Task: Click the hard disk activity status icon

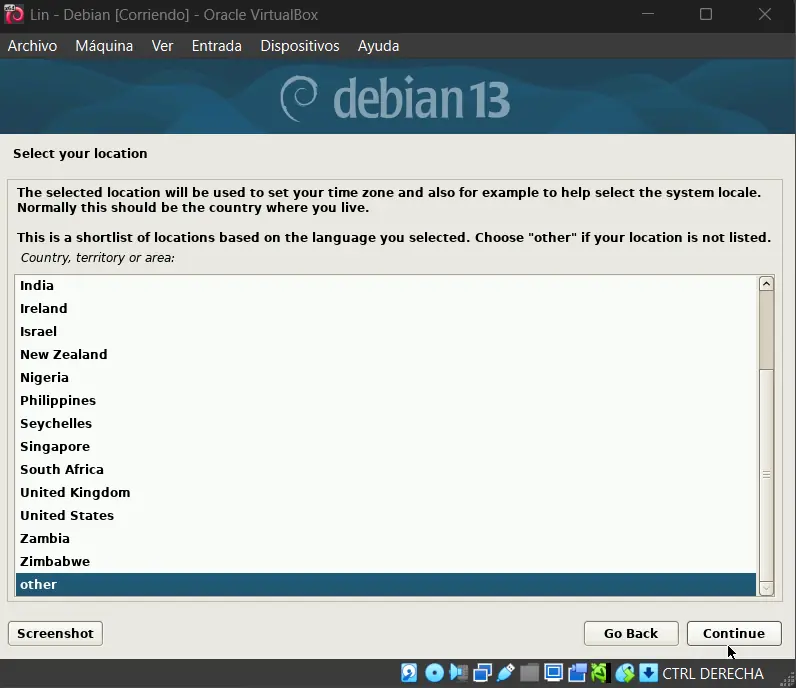Action: click(x=409, y=673)
